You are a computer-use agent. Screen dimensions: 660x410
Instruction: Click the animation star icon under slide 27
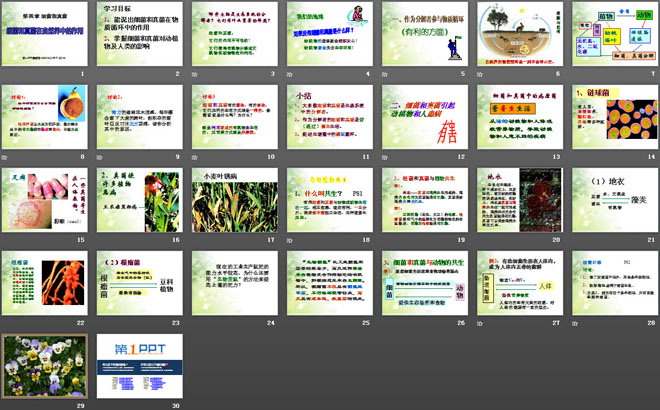[x=480, y=323]
